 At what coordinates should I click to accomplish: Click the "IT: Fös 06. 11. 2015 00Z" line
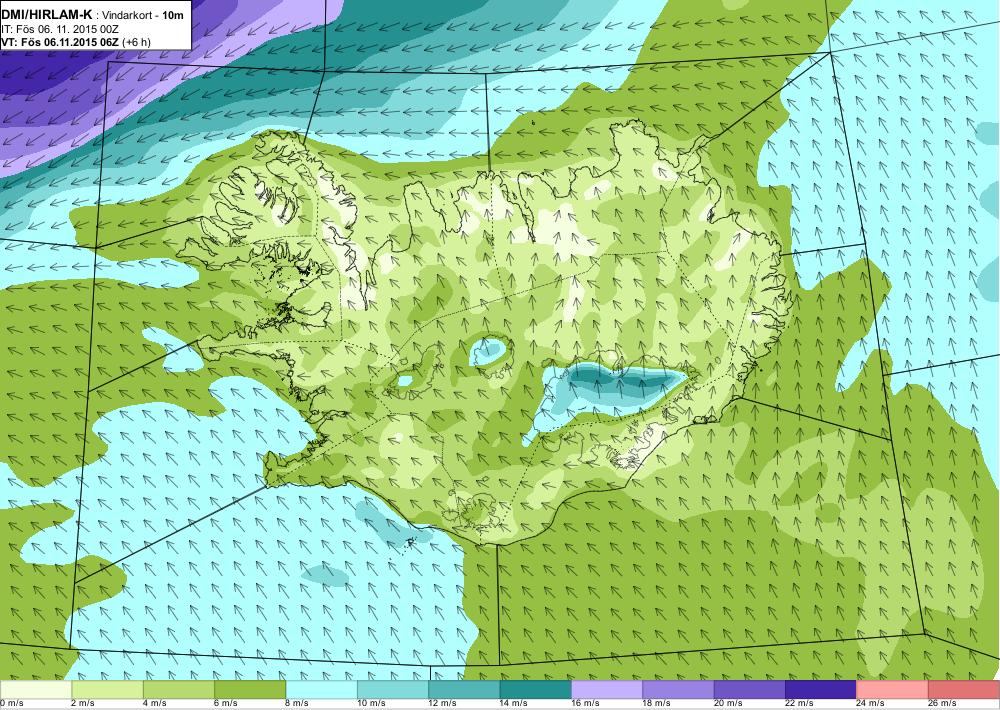[60, 29]
